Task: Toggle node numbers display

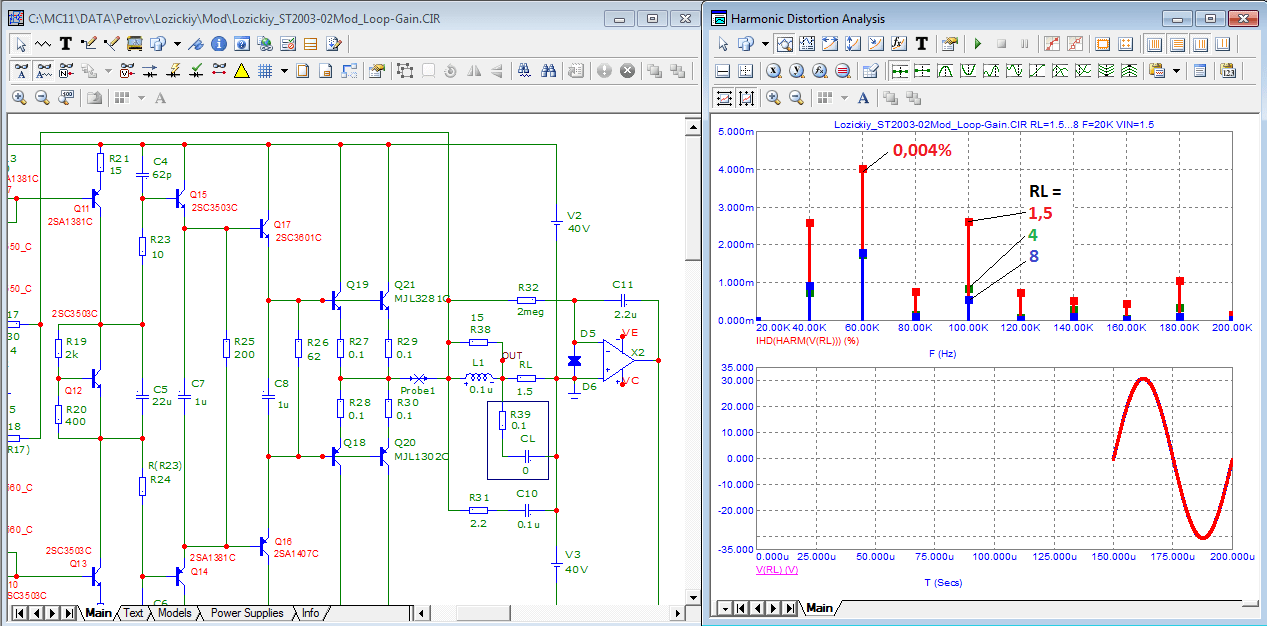Action: tap(66, 70)
